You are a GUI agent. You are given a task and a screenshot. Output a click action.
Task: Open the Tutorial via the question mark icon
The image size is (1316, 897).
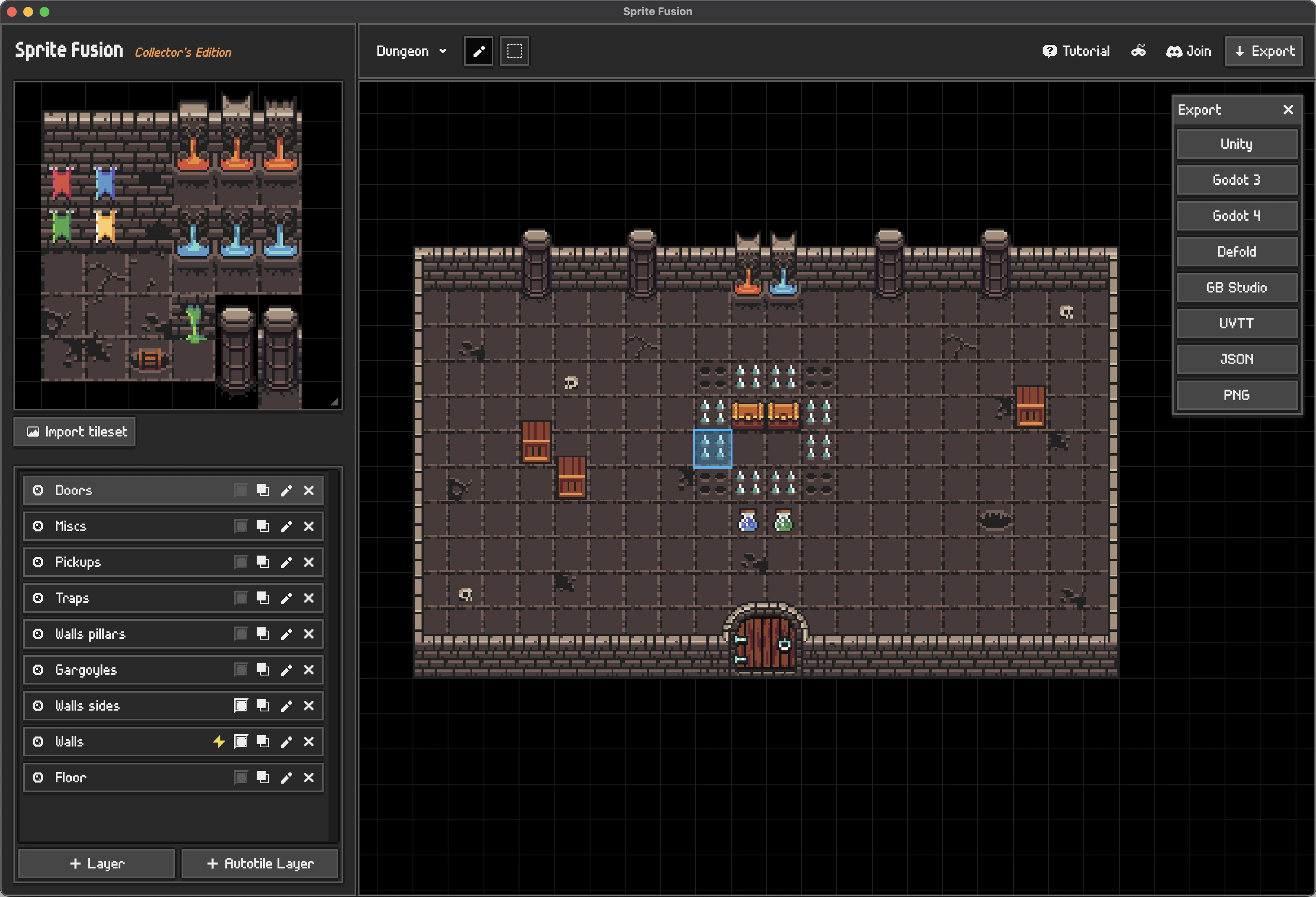point(1050,50)
